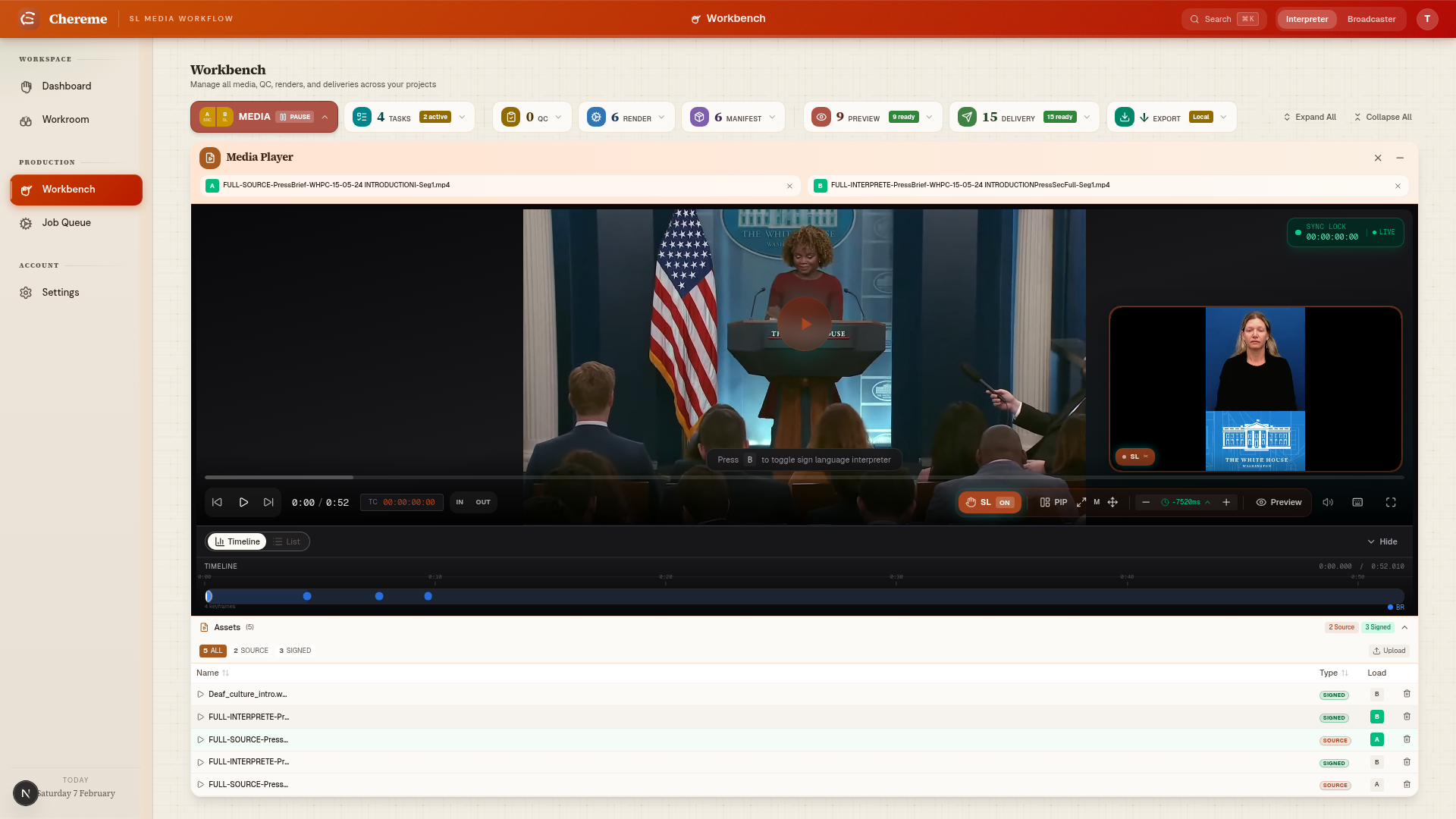Click the Expand All button
Image resolution: width=1456 pixels, height=819 pixels.
coord(1310,117)
